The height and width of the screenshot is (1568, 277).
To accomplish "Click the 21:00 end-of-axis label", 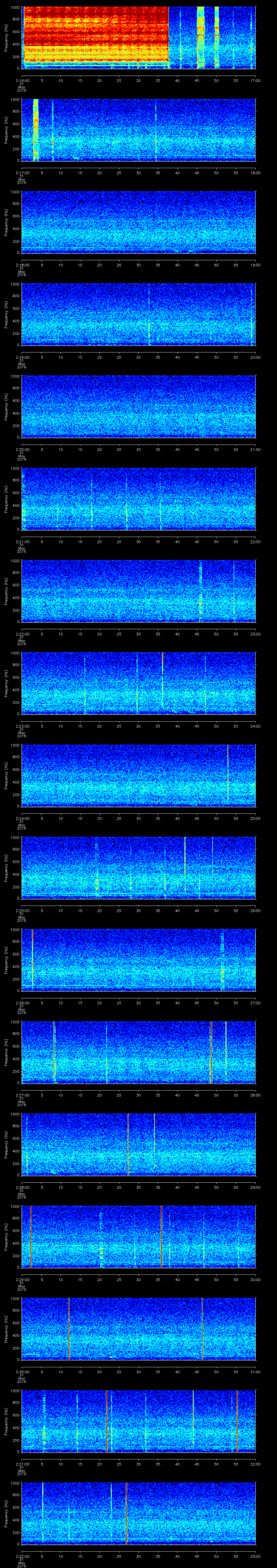I will point(255,450).
